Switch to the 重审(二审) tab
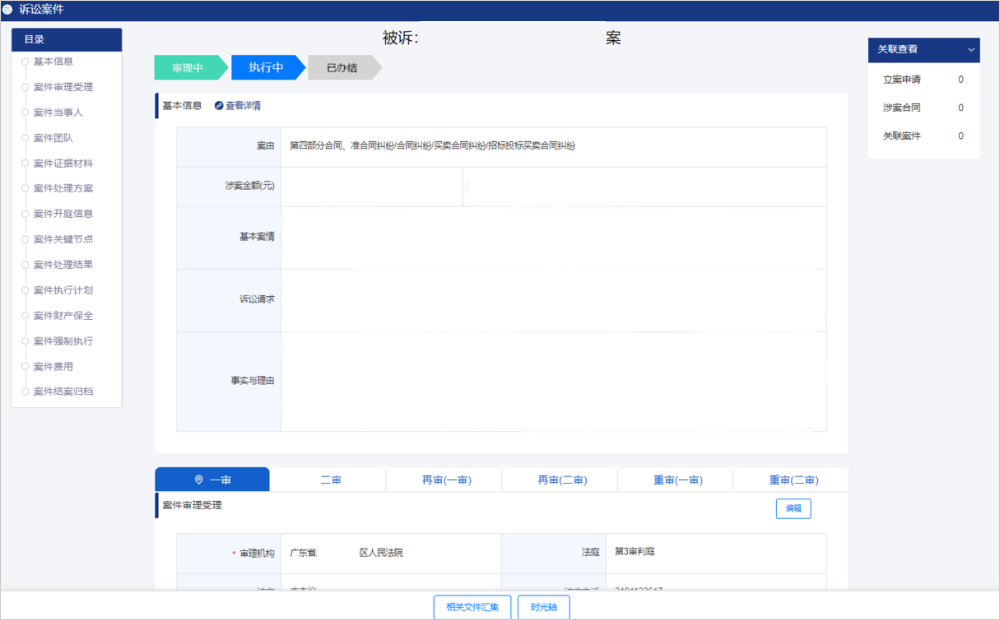This screenshot has width=1000, height=620. pyautogui.click(x=792, y=480)
